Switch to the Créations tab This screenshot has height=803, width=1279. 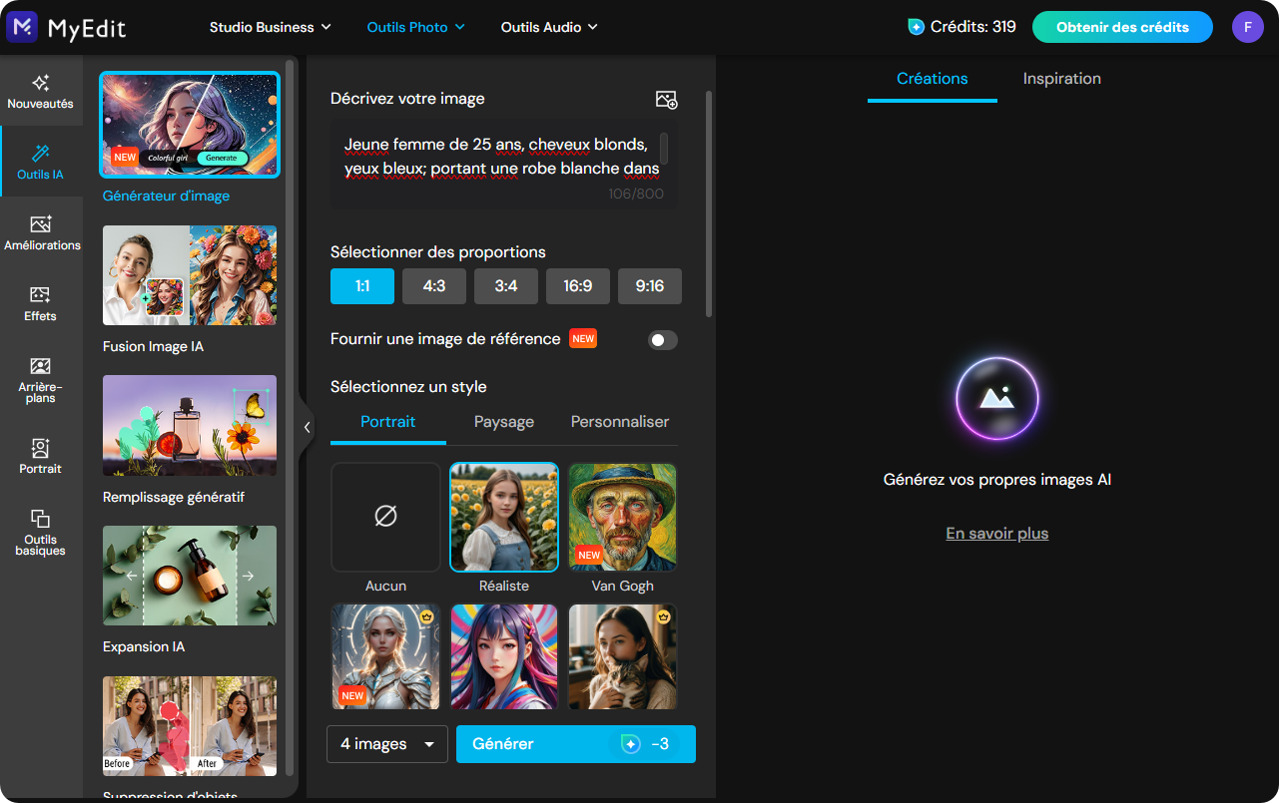932,79
